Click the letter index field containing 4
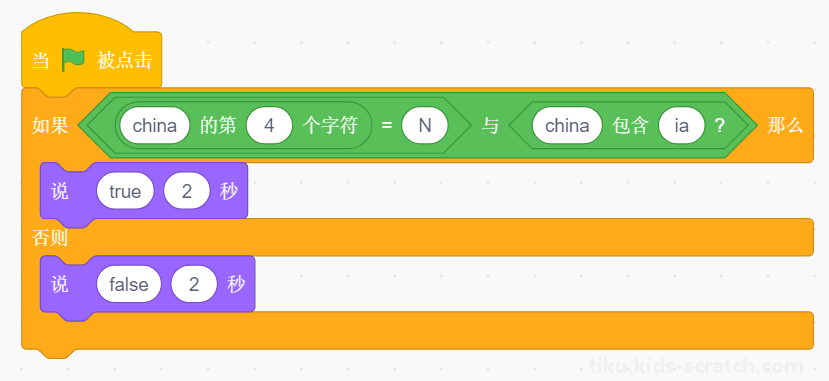The height and width of the screenshot is (381, 829). 269,126
